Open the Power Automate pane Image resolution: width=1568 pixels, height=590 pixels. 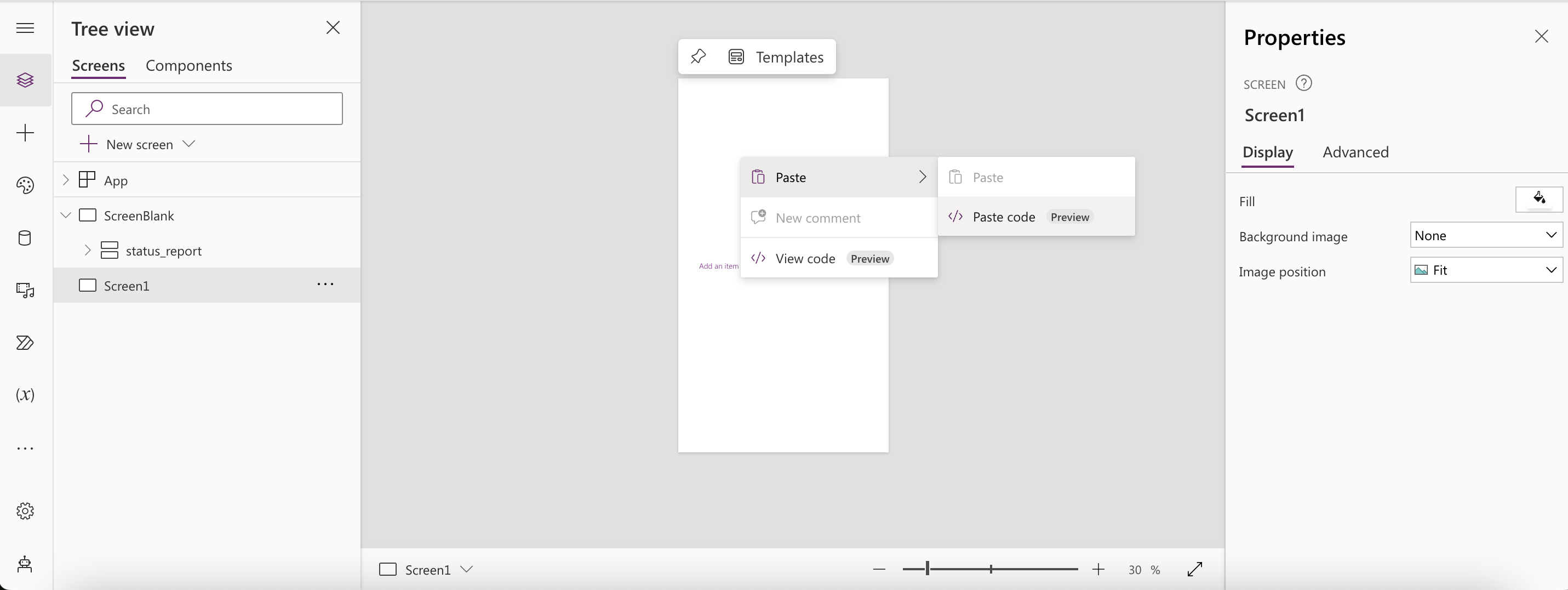25,343
